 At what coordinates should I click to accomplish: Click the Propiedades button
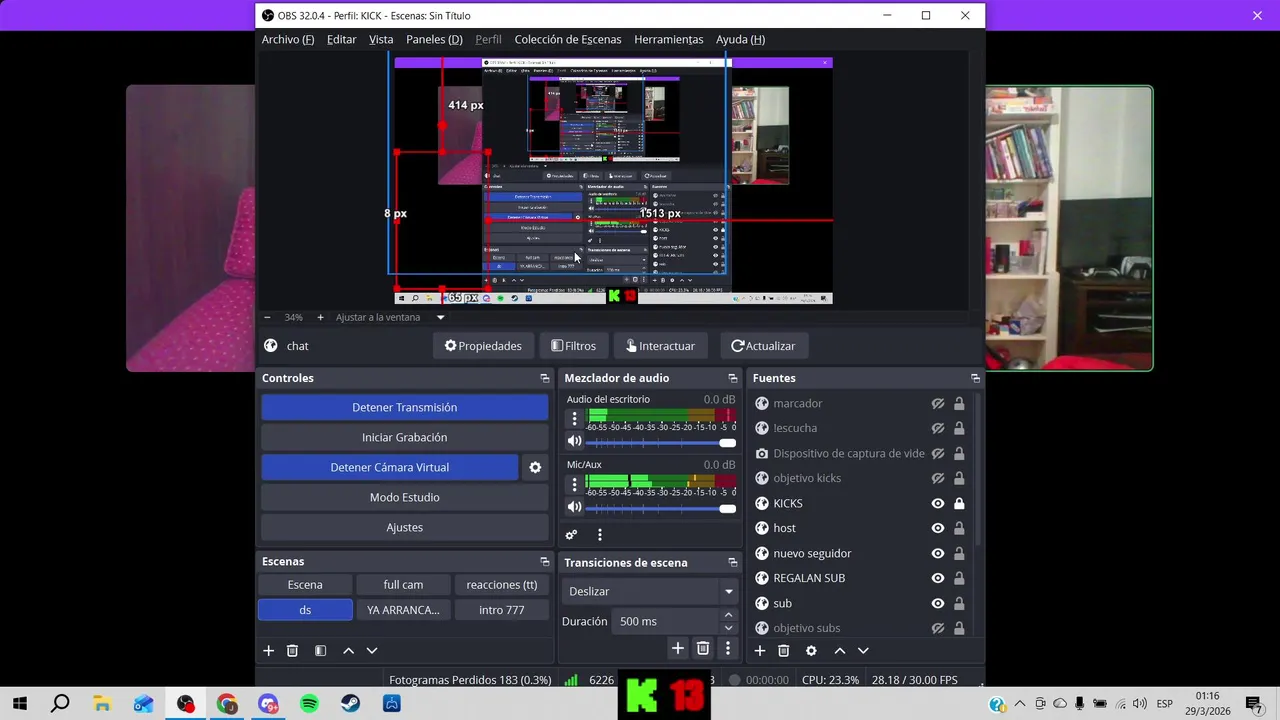tap(483, 346)
